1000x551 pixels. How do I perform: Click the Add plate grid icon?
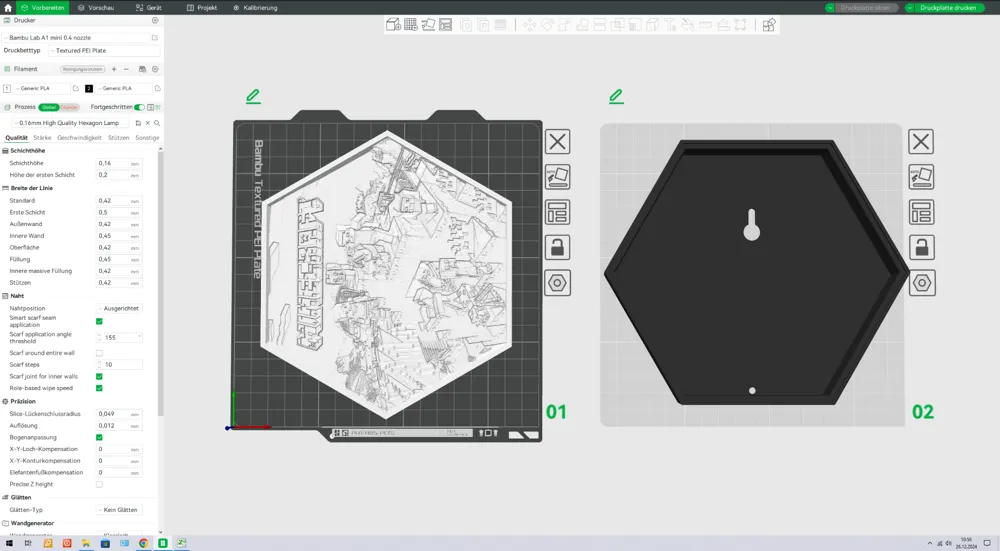tap(411, 25)
